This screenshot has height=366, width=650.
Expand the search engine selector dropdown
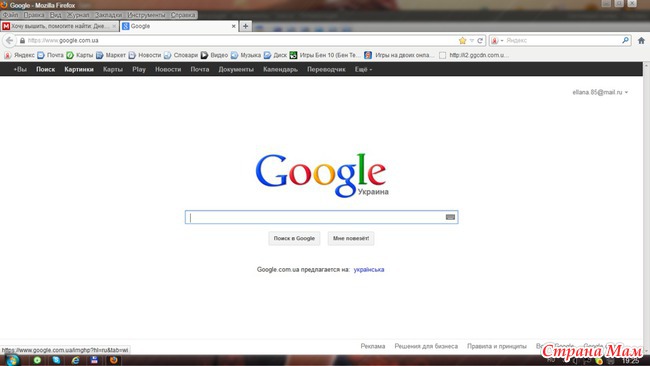click(x=496, y=41)
